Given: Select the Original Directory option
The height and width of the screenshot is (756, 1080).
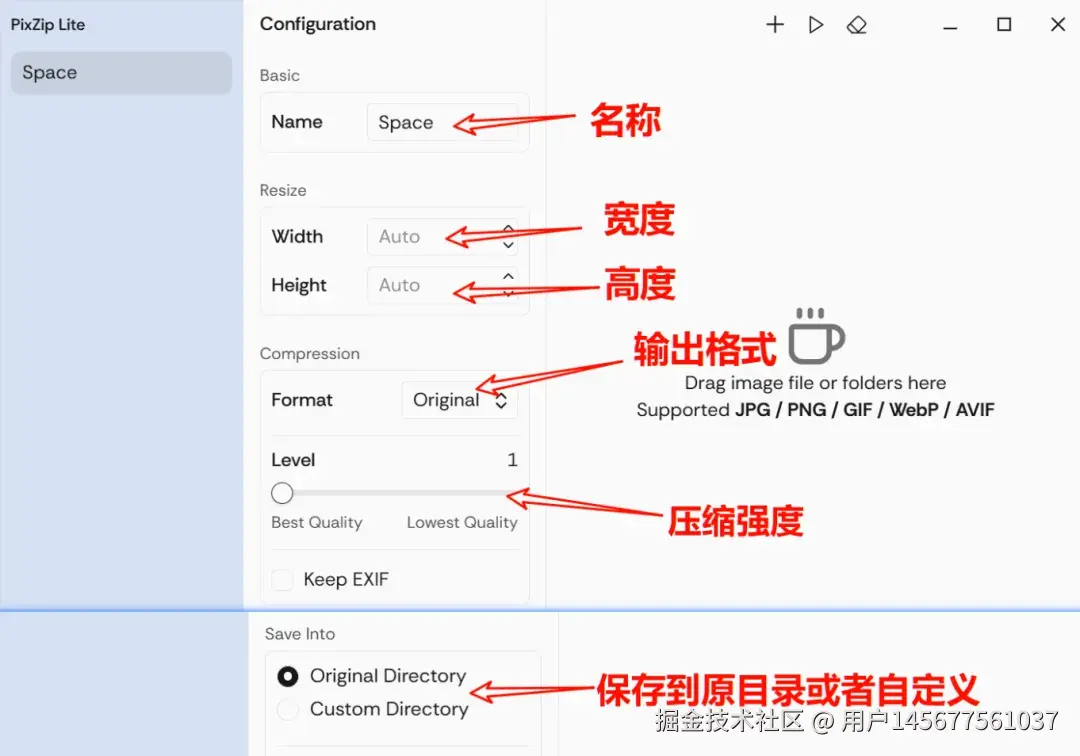Looking at the screenshot, I should [x=288, y=676].
